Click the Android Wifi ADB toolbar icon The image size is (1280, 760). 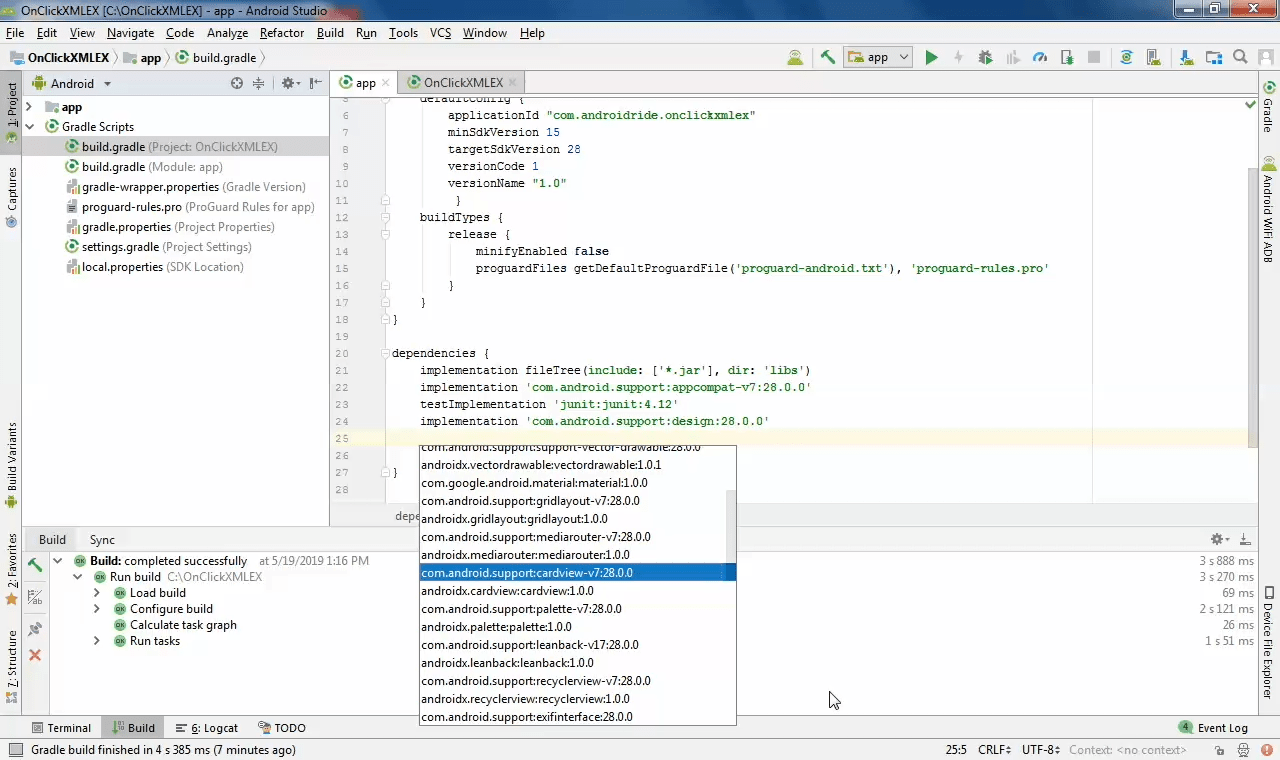(794, 58)
